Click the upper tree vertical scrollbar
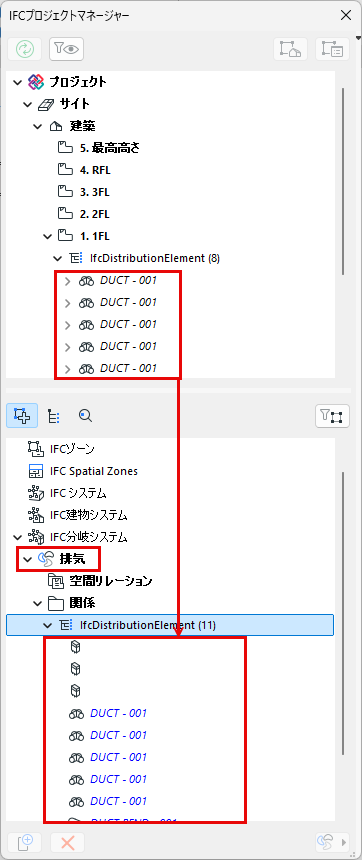This screenshot has width=362, height=860. point(343,181)
